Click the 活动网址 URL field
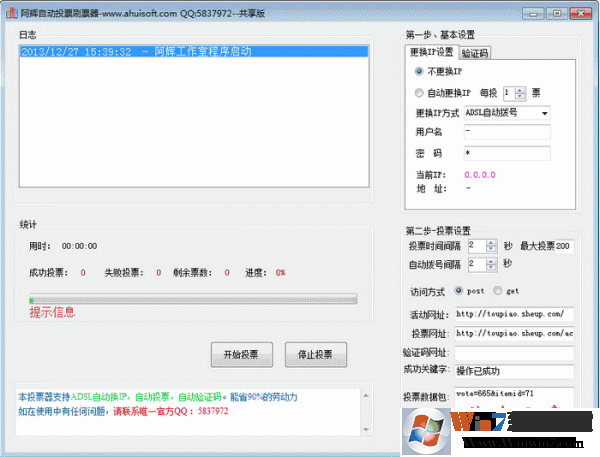The height and width of the screenshot is (457, 600). tap(513, 314)
